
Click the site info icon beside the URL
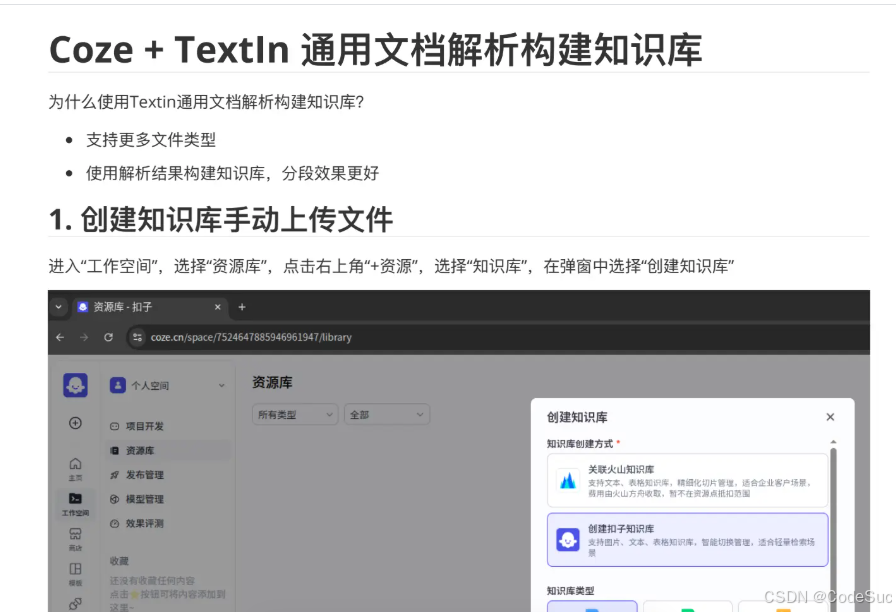tap(137, 337)
